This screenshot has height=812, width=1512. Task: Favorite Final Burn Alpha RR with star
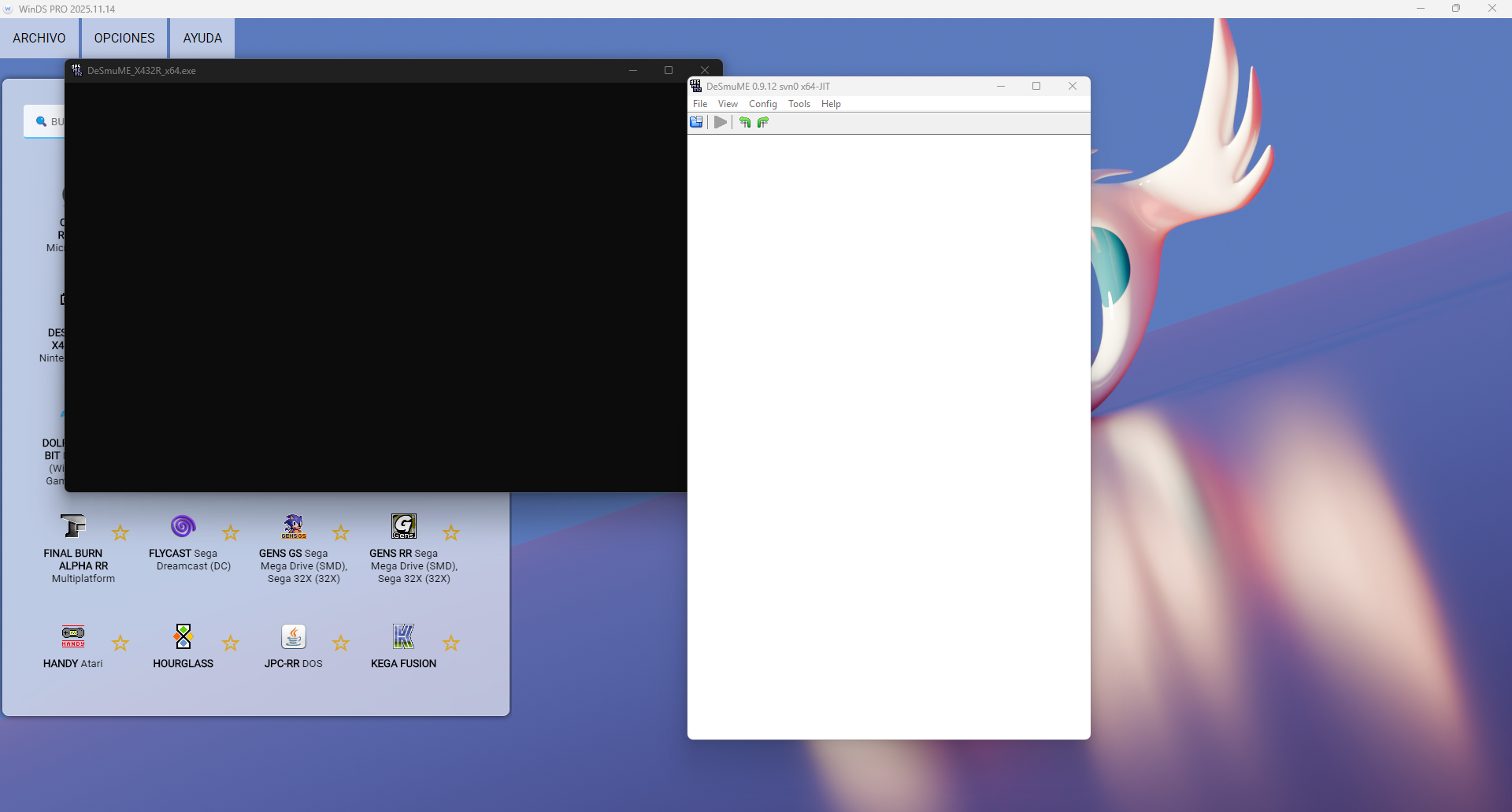tap(120, 533)
